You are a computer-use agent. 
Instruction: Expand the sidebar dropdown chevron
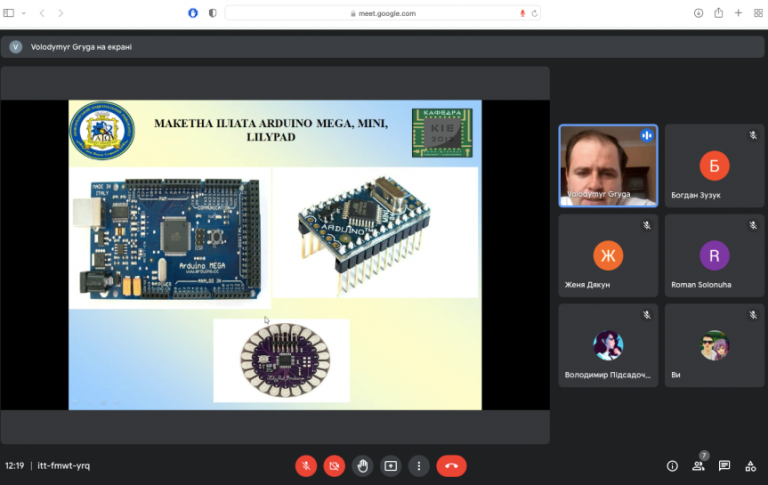click(23, 13)
